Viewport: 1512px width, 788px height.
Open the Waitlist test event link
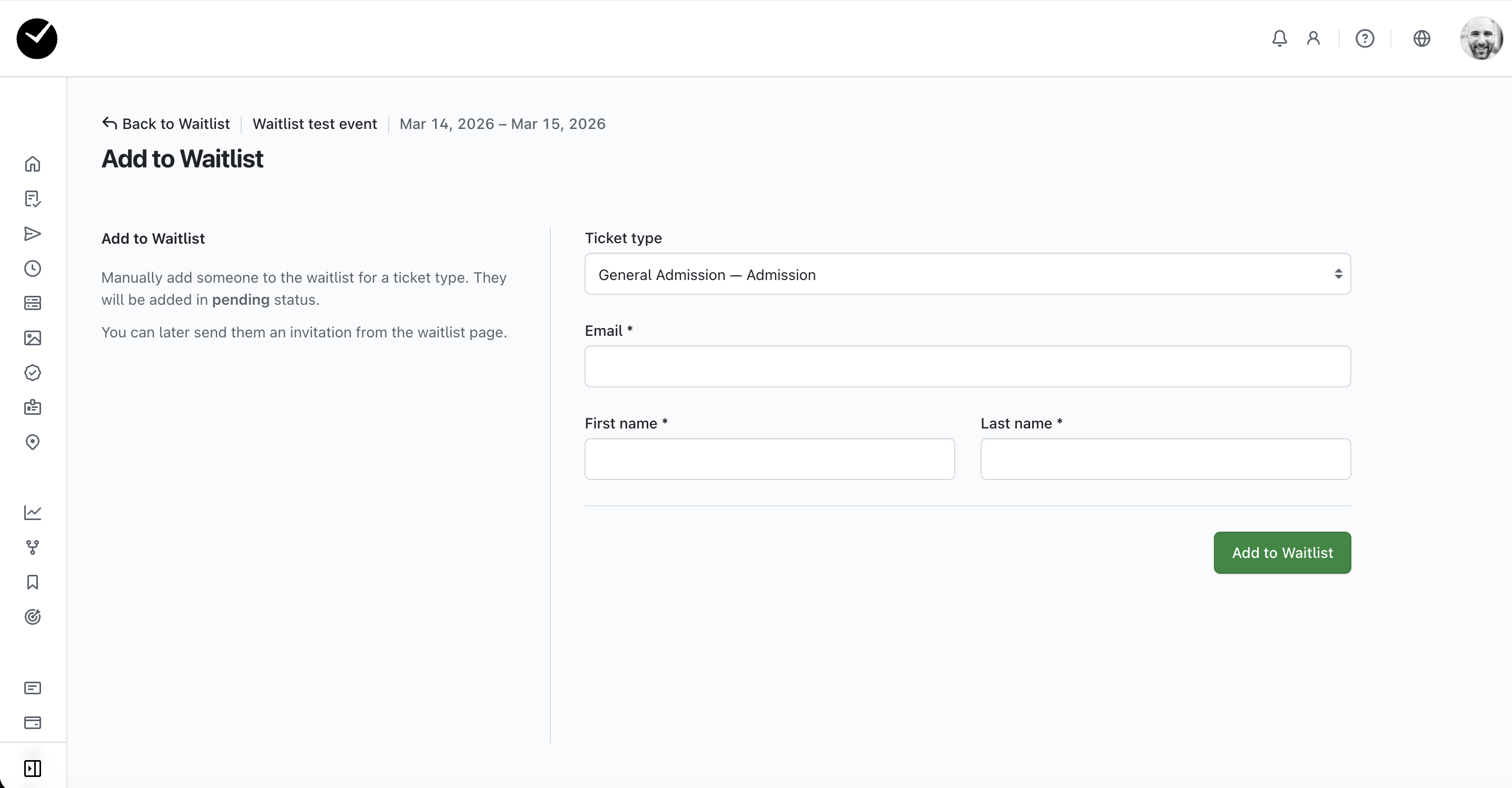pyautogui.click(x=314, y=124)
